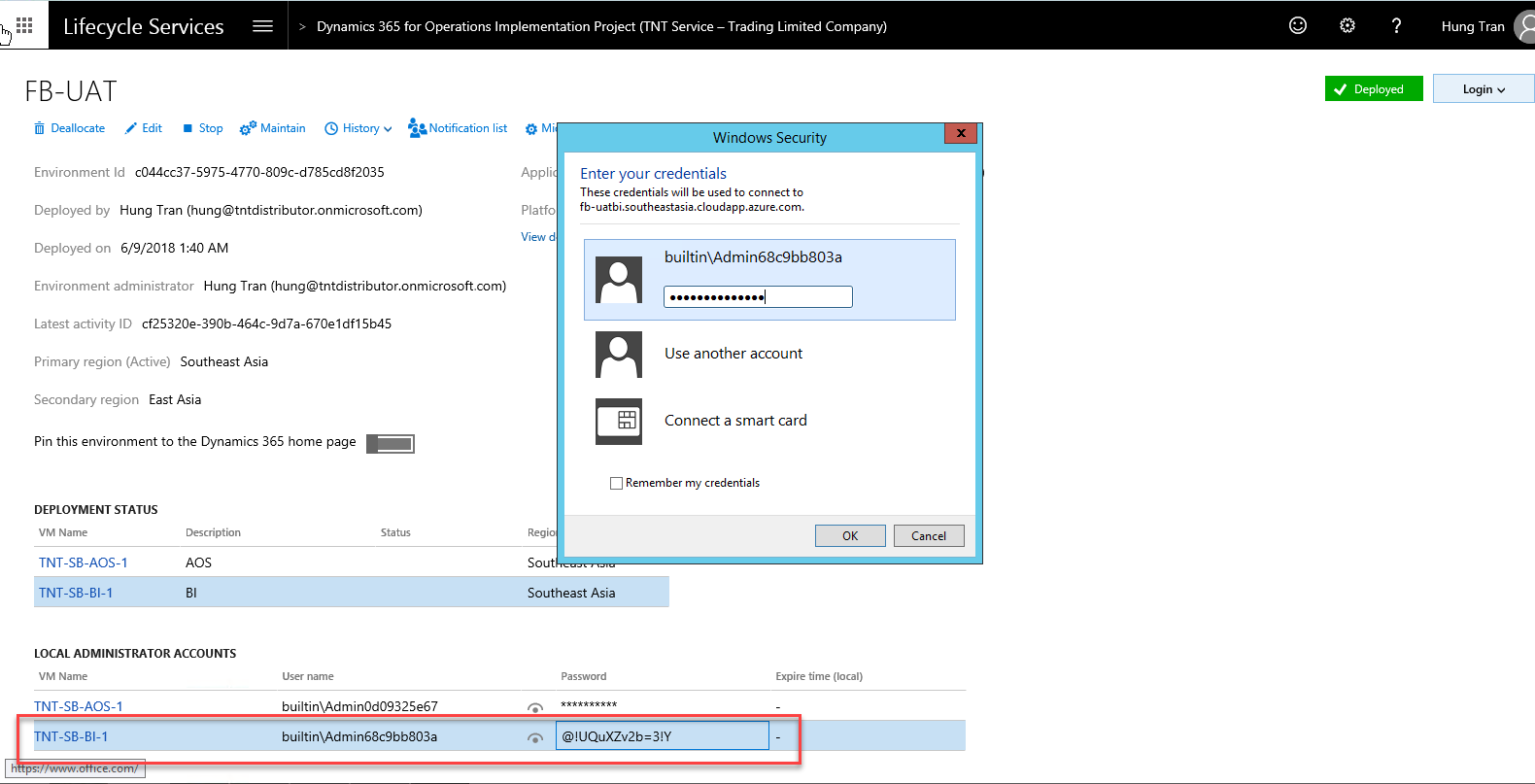Expand the History dropdown
This screenshot has height=784, width=1535.
click(x=388, y=129)
